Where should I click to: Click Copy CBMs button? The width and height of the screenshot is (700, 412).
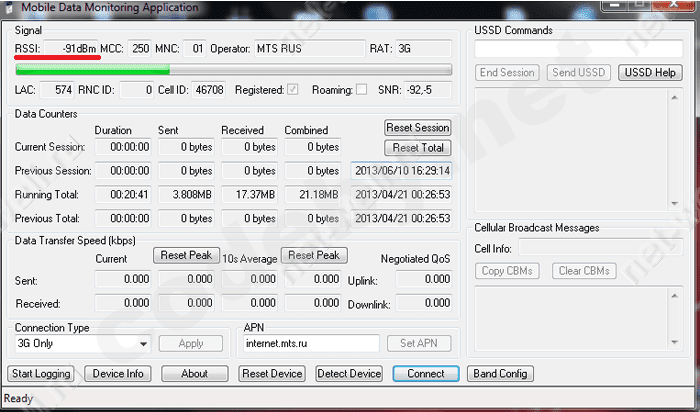point(507,271)
